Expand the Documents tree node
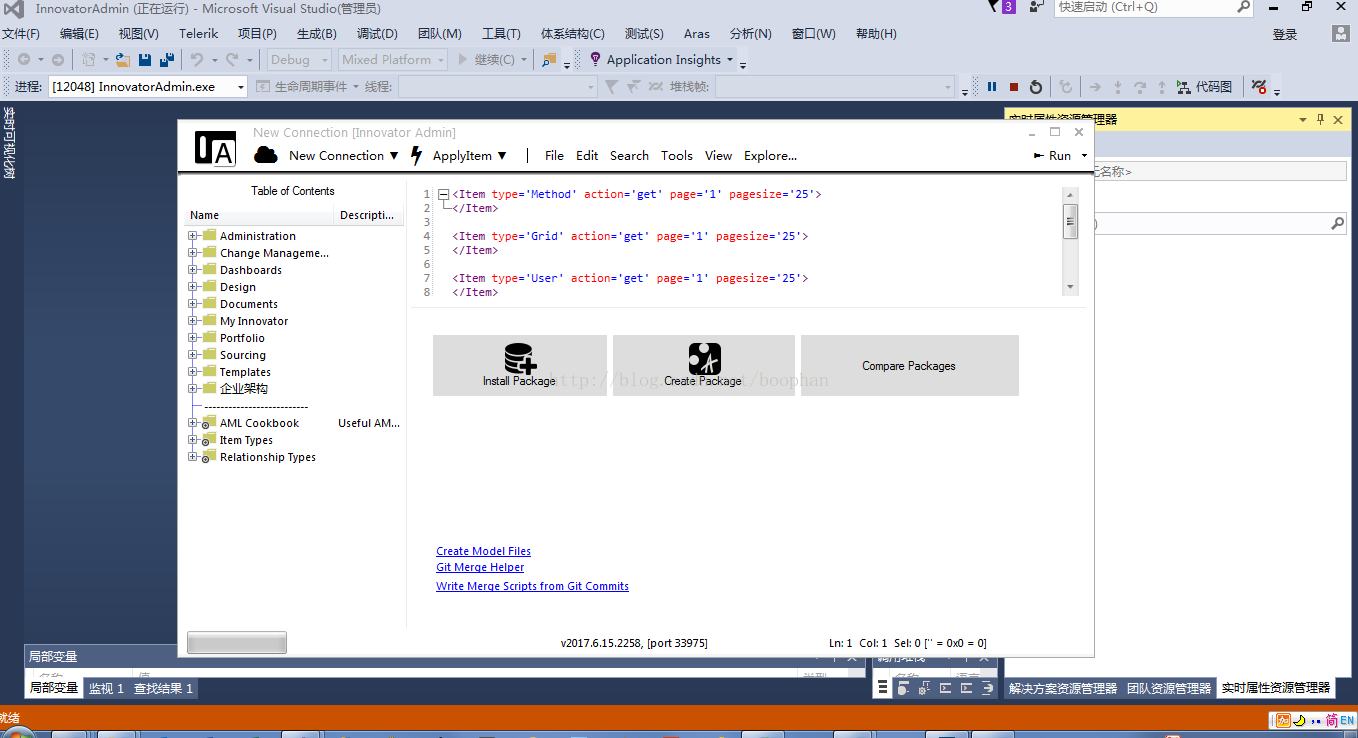1358x738 pixels. 193,304
